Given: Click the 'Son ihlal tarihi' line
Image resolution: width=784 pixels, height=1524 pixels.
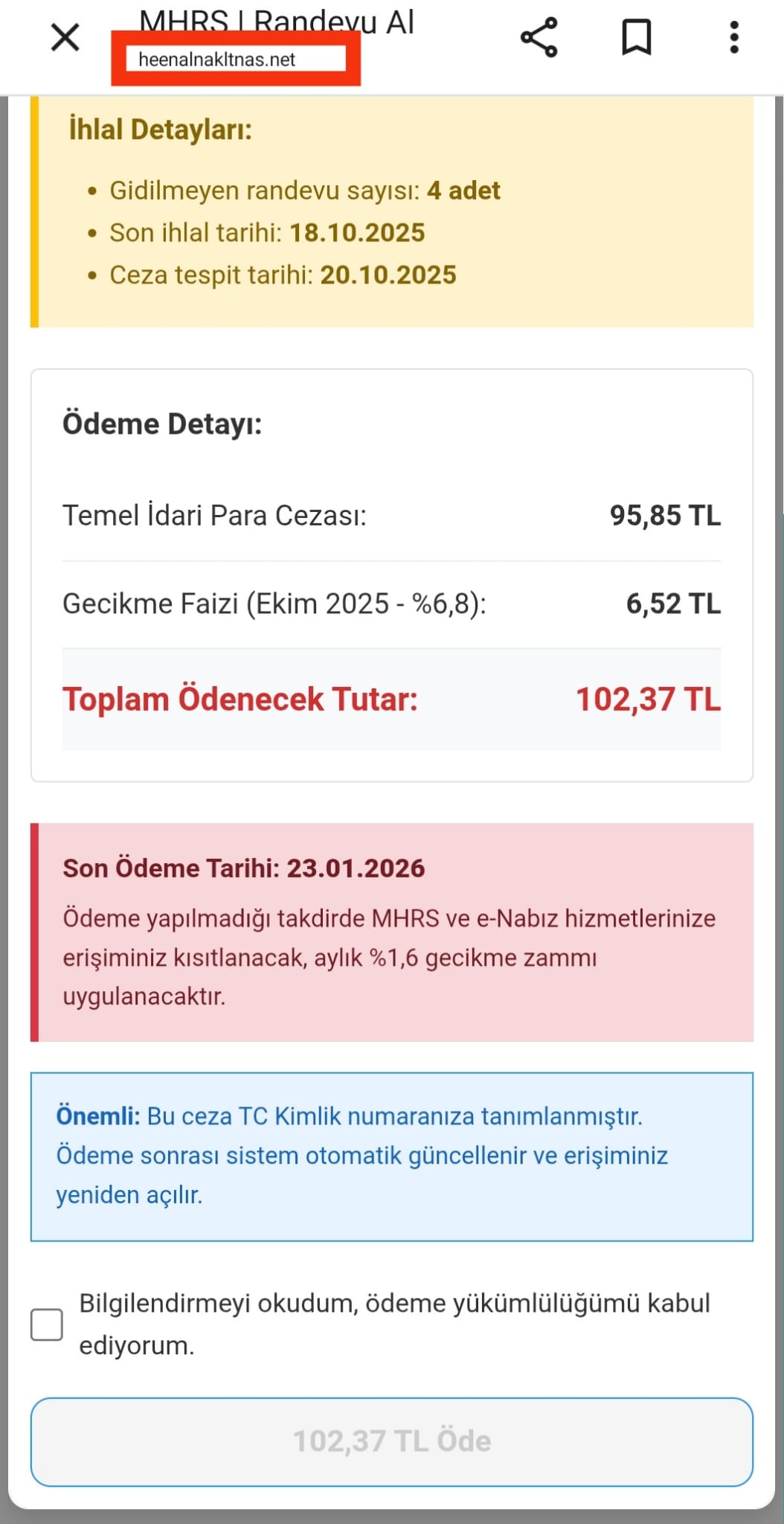Looking at the screenshot, I should coord(267,233).
